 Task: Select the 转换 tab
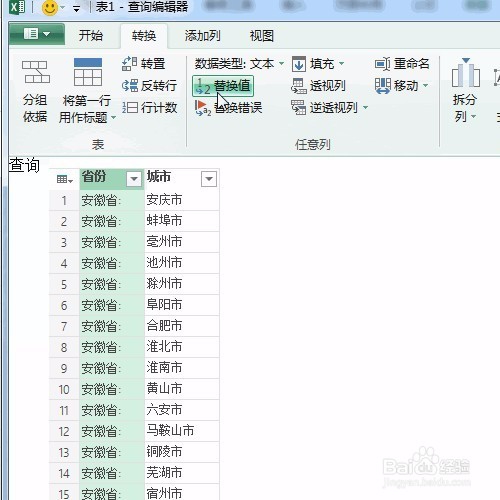(x=144, y=36)
